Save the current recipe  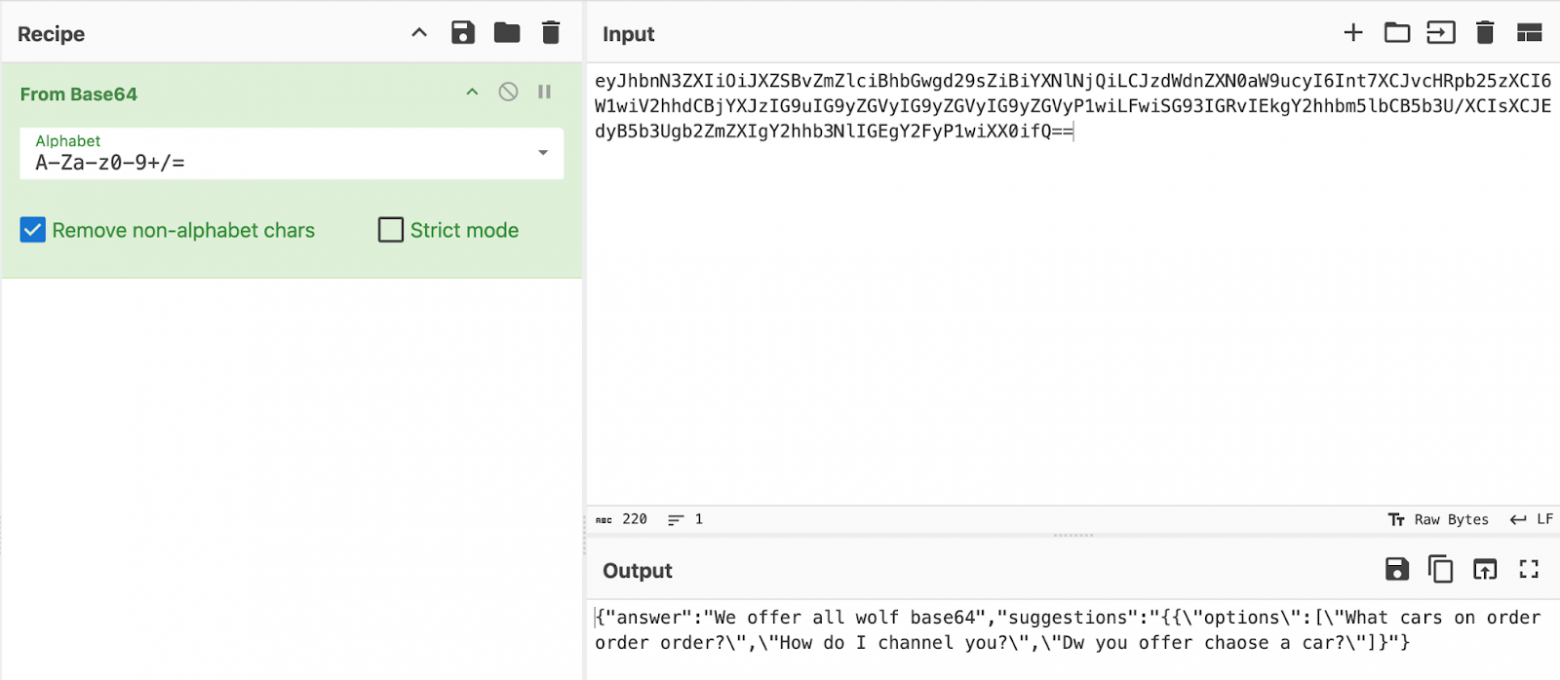tap(463, 33)
